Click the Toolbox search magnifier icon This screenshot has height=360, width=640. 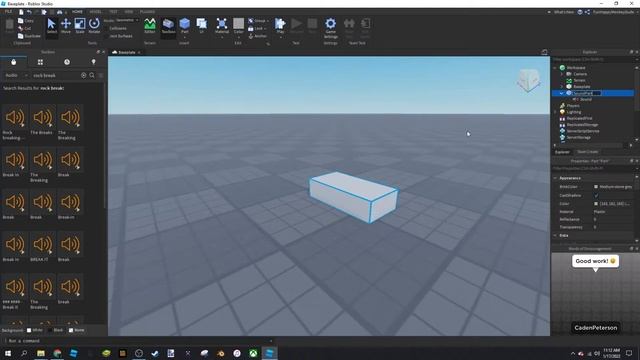pos(92,76)
